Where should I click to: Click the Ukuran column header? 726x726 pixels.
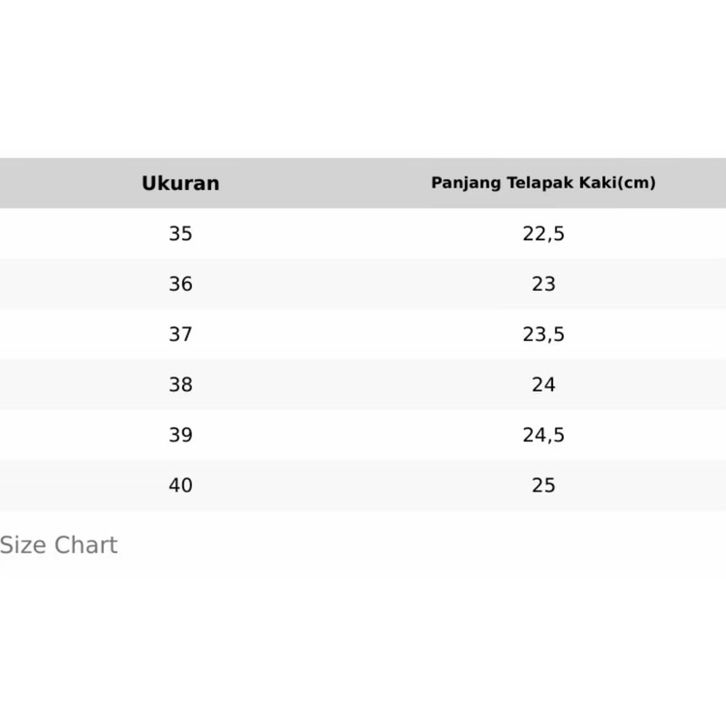pyautogui.click(x=180, y=183)
